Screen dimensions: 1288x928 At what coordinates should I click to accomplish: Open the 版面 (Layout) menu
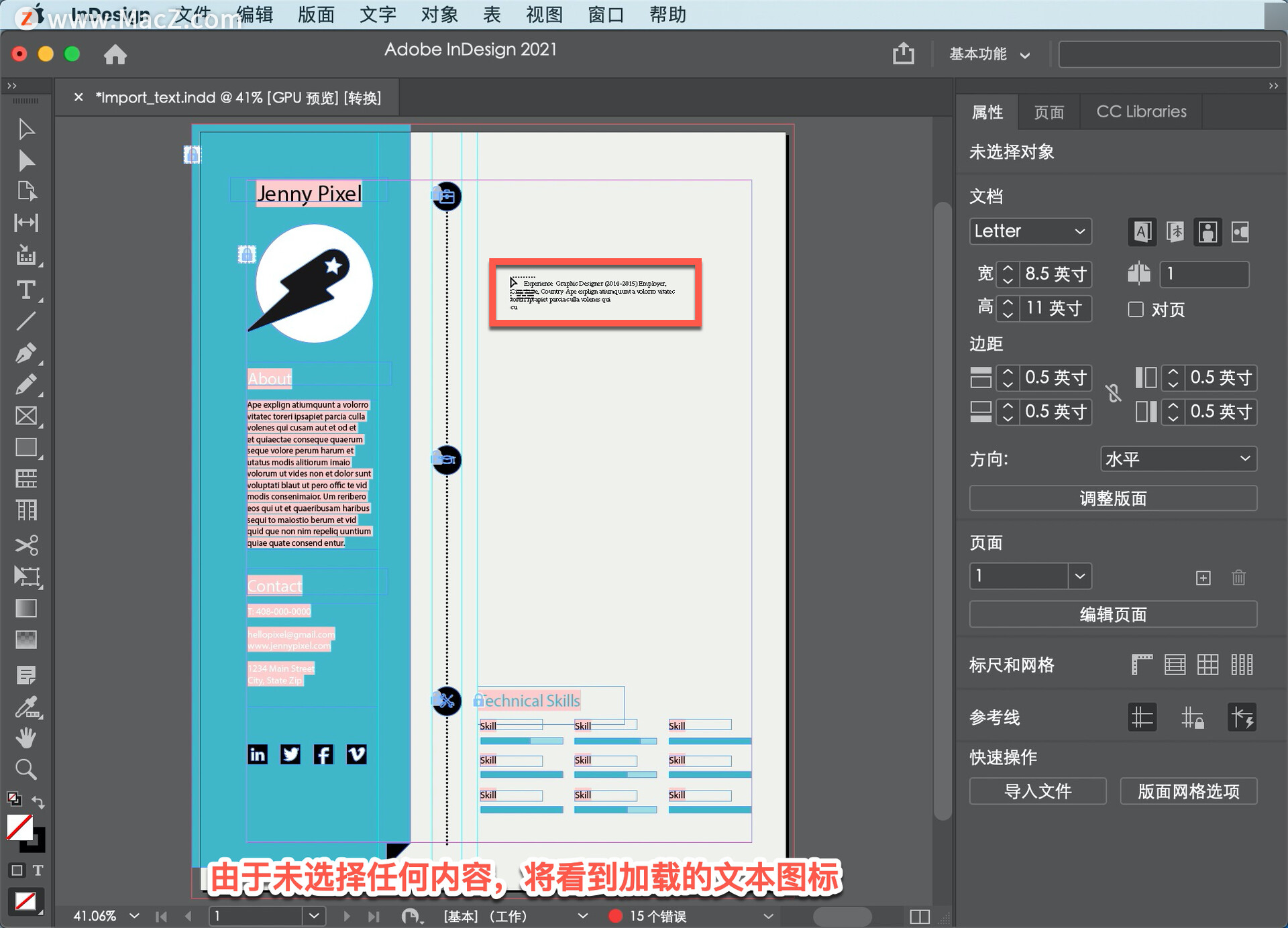pos(315,14)
